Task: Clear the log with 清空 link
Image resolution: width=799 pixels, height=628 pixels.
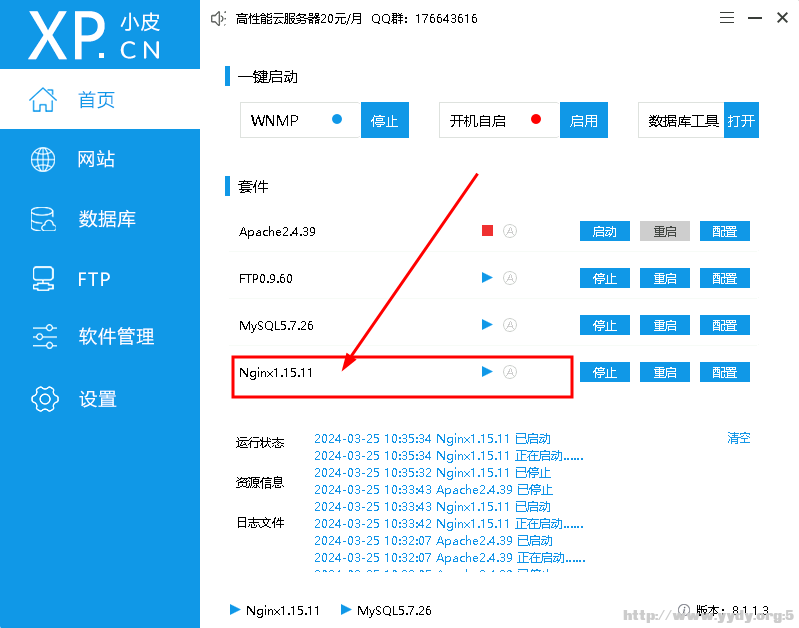Action: 738,438
